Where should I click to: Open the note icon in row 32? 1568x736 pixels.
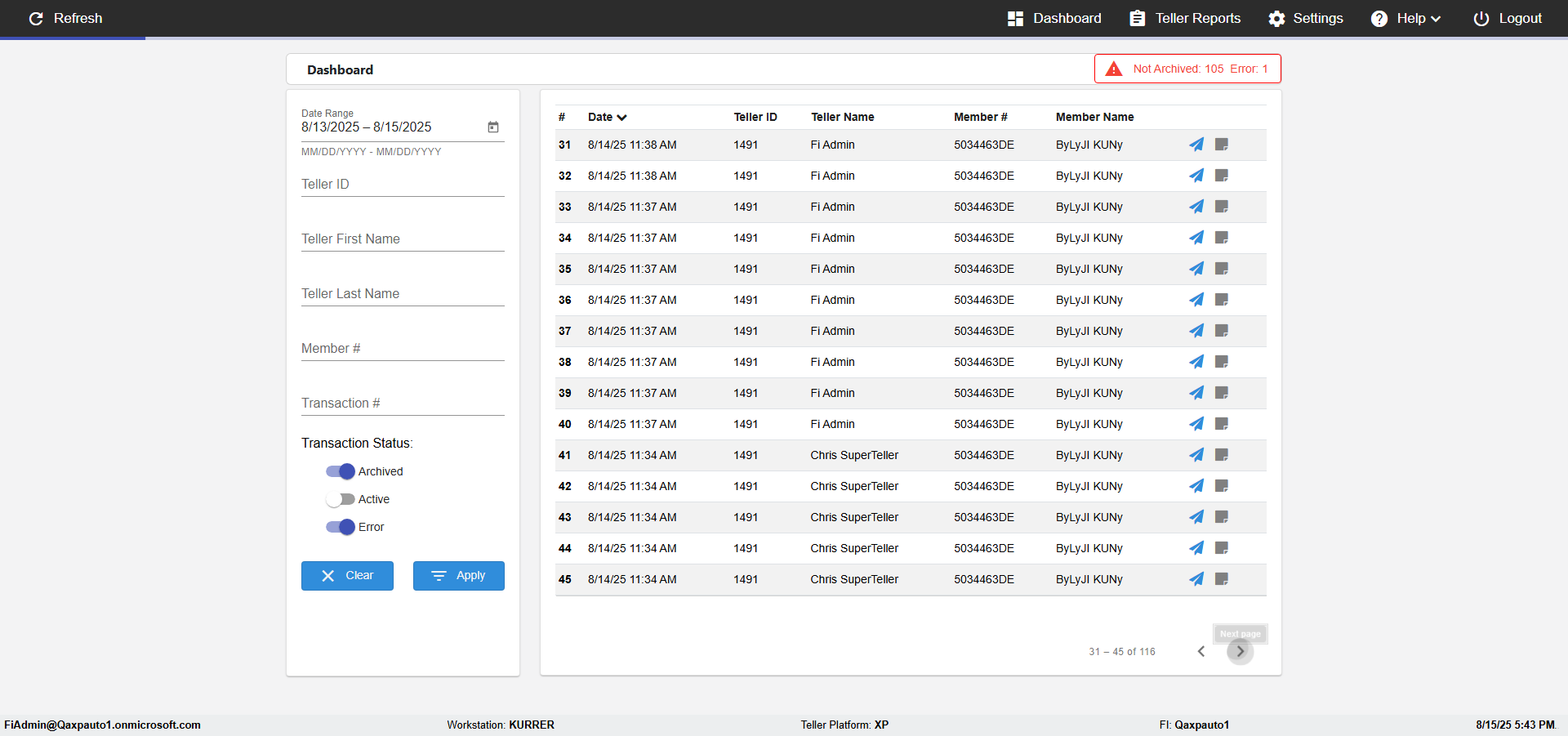[x=1222, y=176]
